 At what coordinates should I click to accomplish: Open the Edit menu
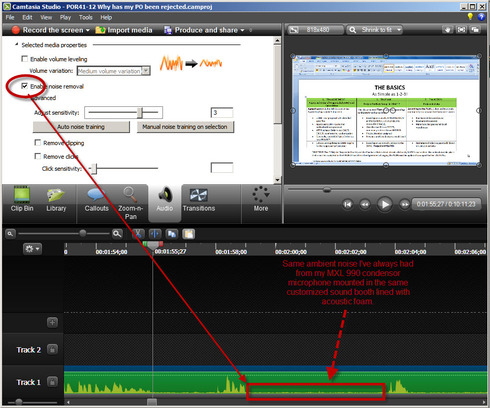27,17
